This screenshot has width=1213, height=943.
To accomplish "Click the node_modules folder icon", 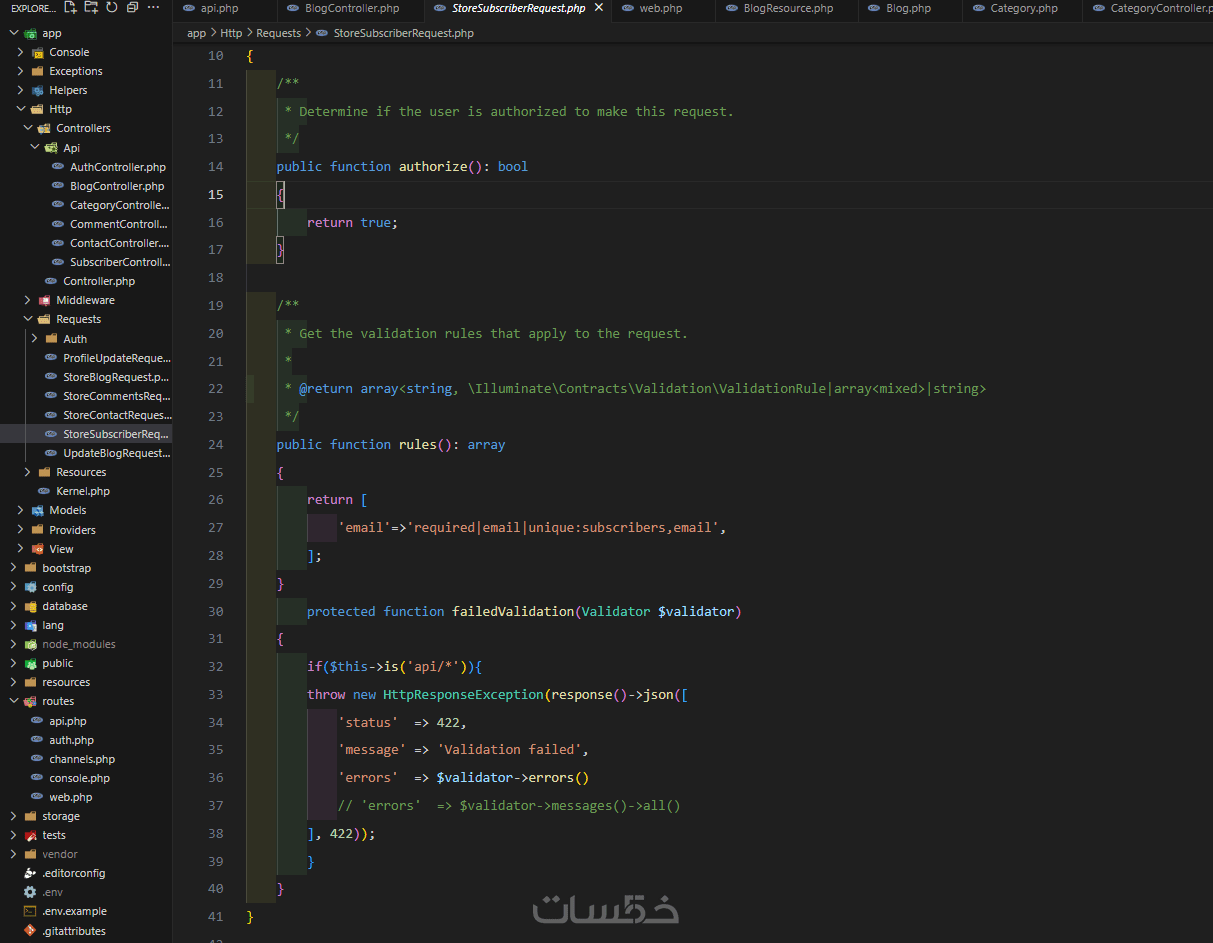I will point(31,644).
